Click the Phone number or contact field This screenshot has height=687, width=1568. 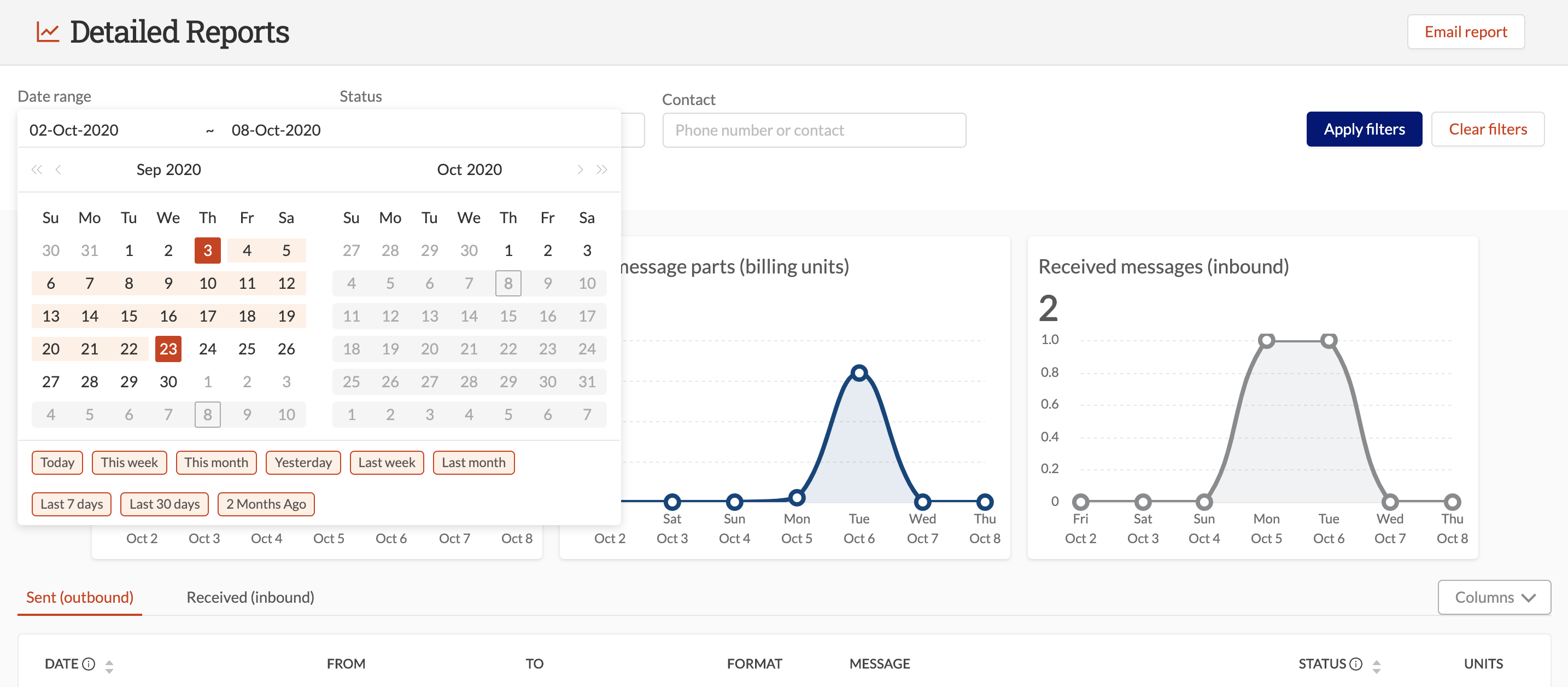[x=814, y=130]
